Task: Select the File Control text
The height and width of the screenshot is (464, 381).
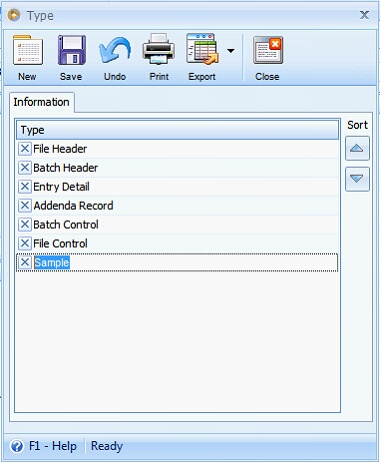Action: coord(60,244)
